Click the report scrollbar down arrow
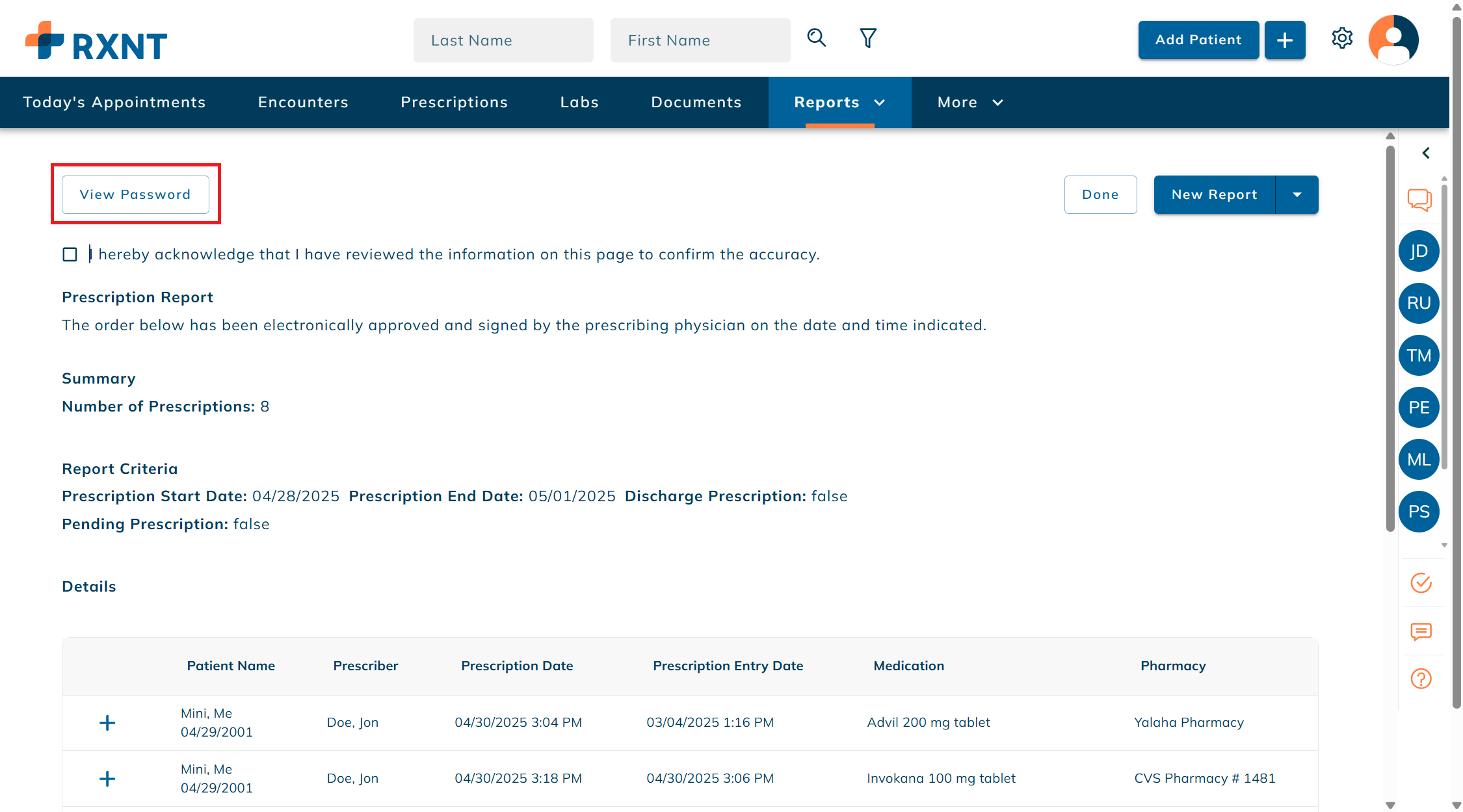1463x812 pixels. pyautogui.click(x=1390, y=805)
